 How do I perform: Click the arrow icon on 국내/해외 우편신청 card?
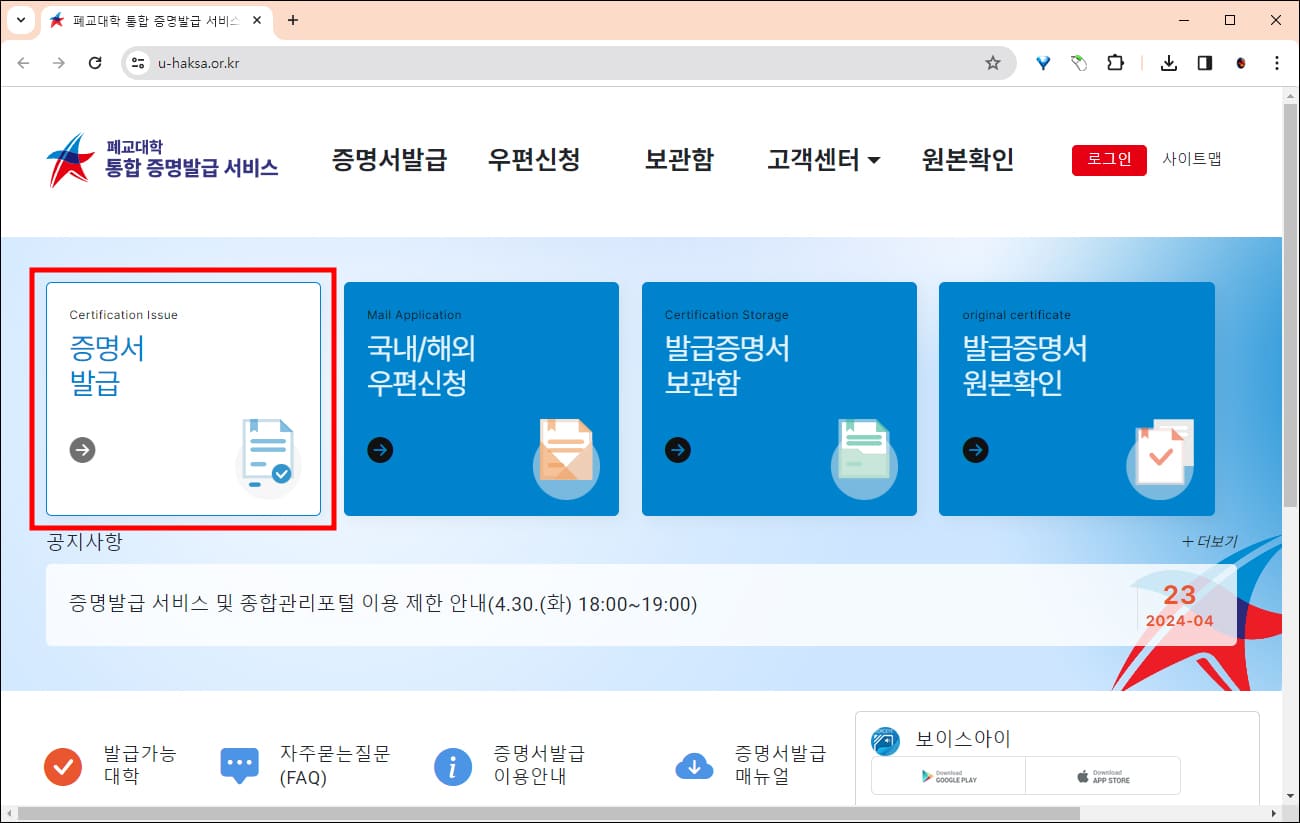pos(380,450)
